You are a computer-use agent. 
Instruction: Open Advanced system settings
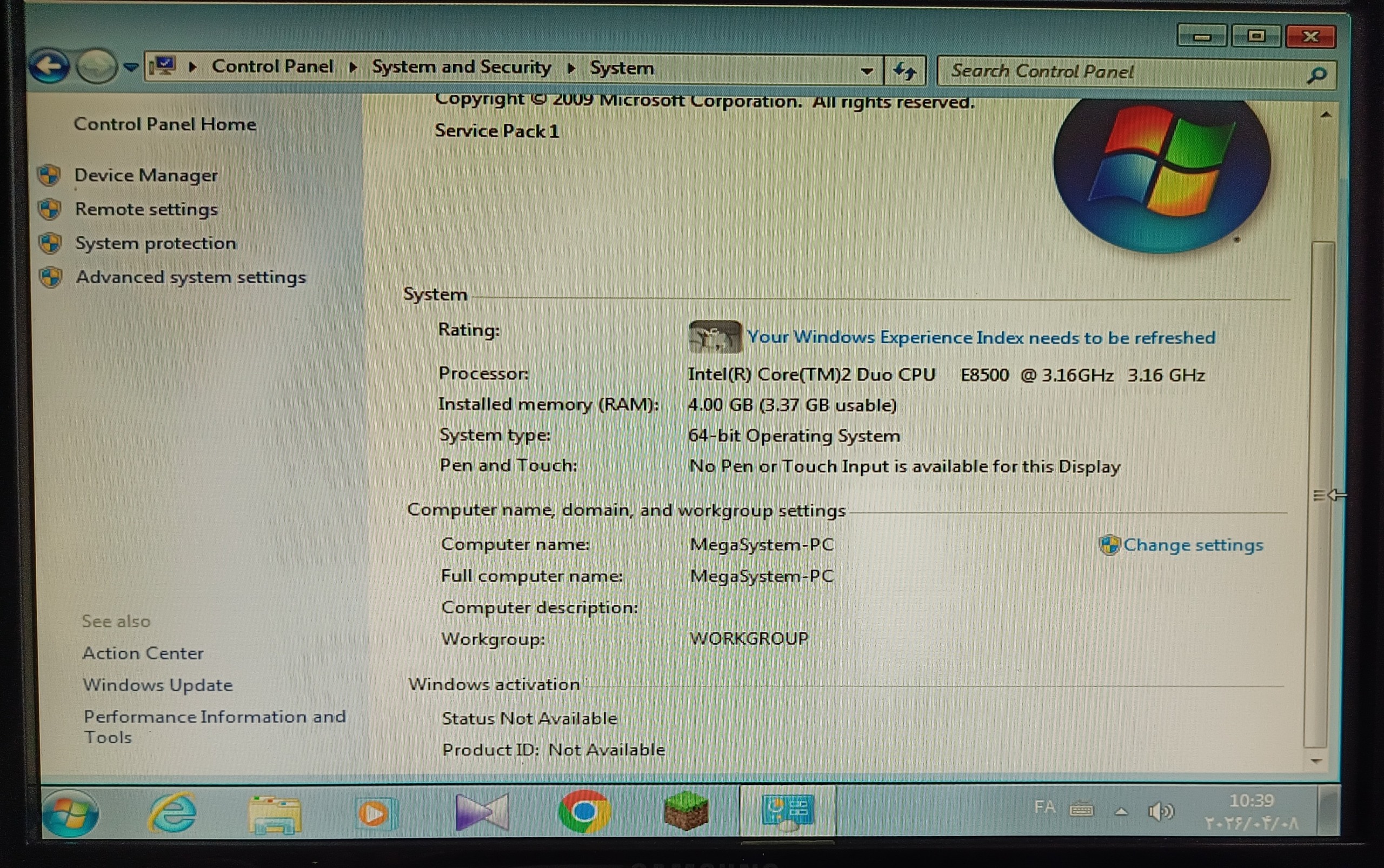pyautogui.click(x=191, y=277)
